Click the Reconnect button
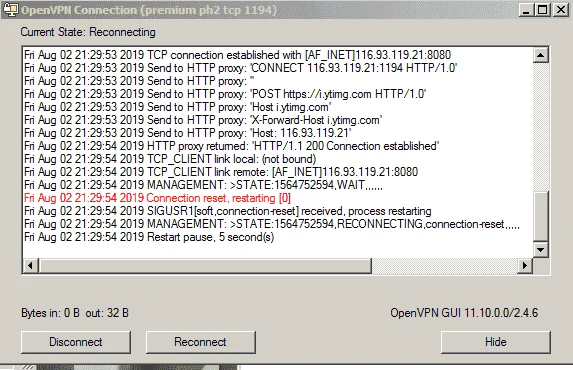Image resolution: width=573 pixels, height=370 pixels. (201, 342)
